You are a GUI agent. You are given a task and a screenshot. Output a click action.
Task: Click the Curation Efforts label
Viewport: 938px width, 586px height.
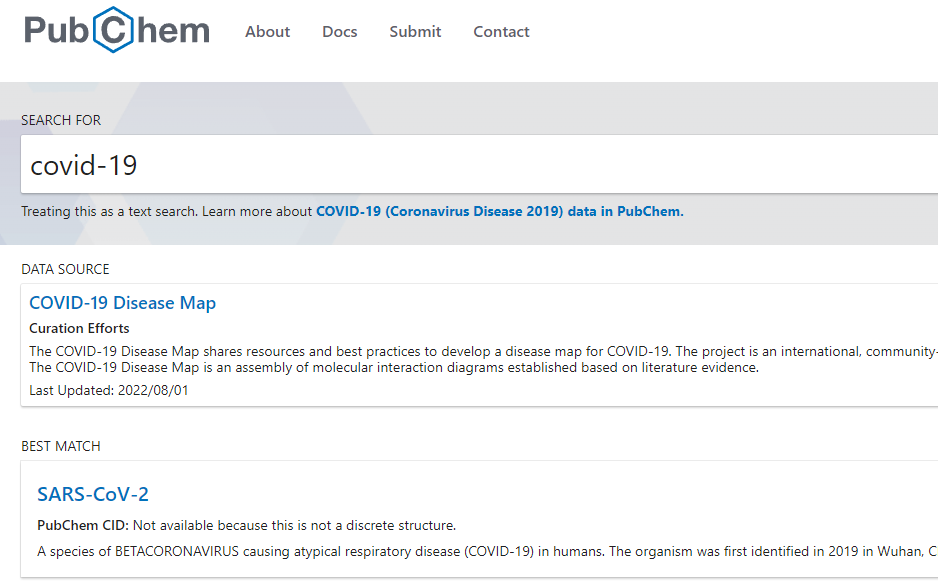click(x=80, y=328)
